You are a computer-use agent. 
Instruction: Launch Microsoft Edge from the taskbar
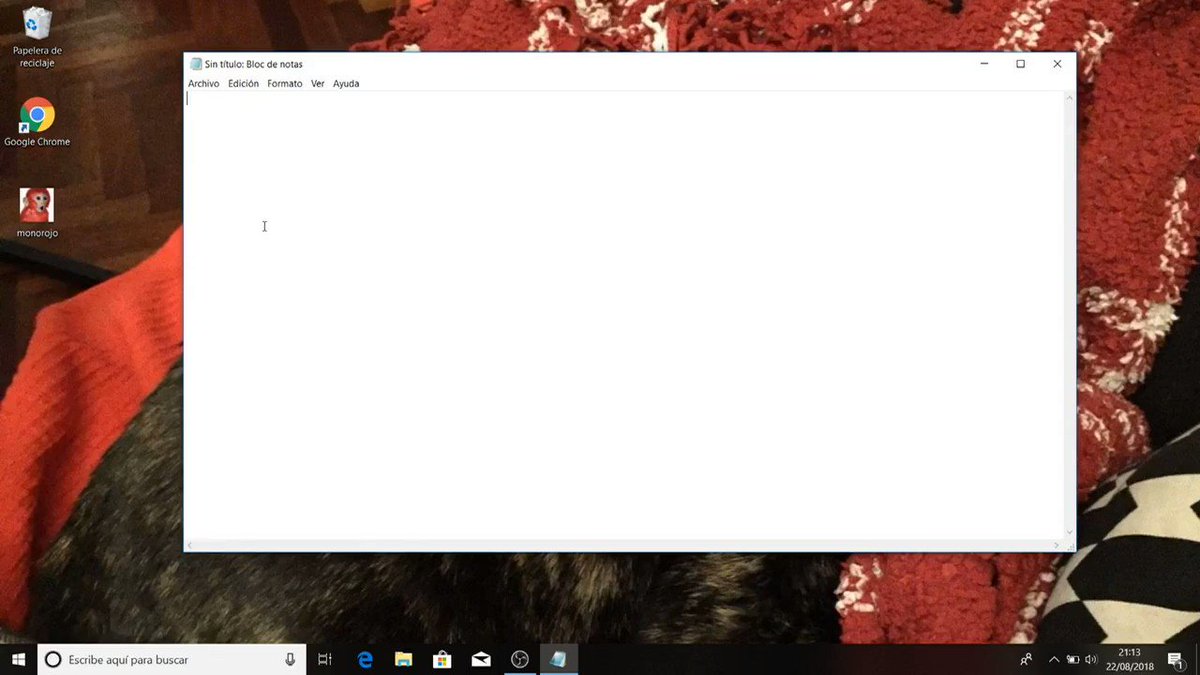pos(365,659)
